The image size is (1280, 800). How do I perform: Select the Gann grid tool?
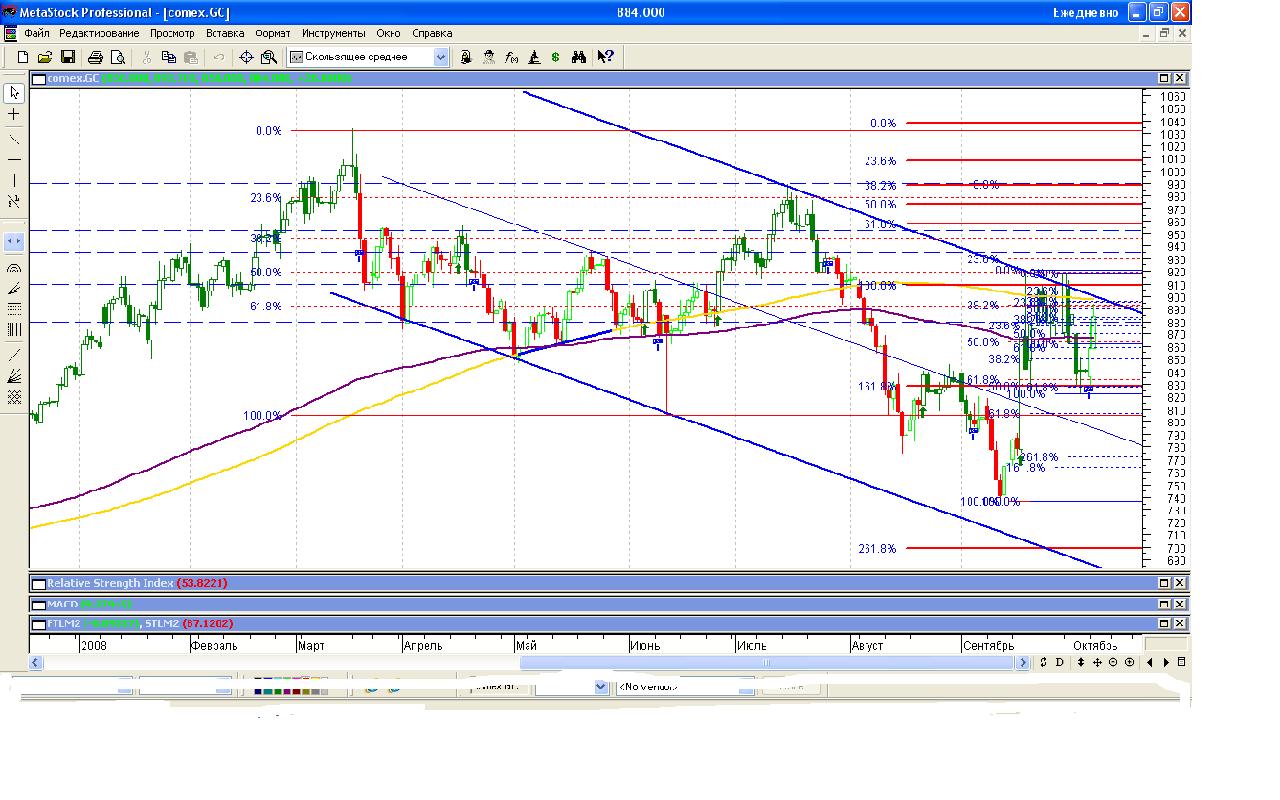pos(14,397)
